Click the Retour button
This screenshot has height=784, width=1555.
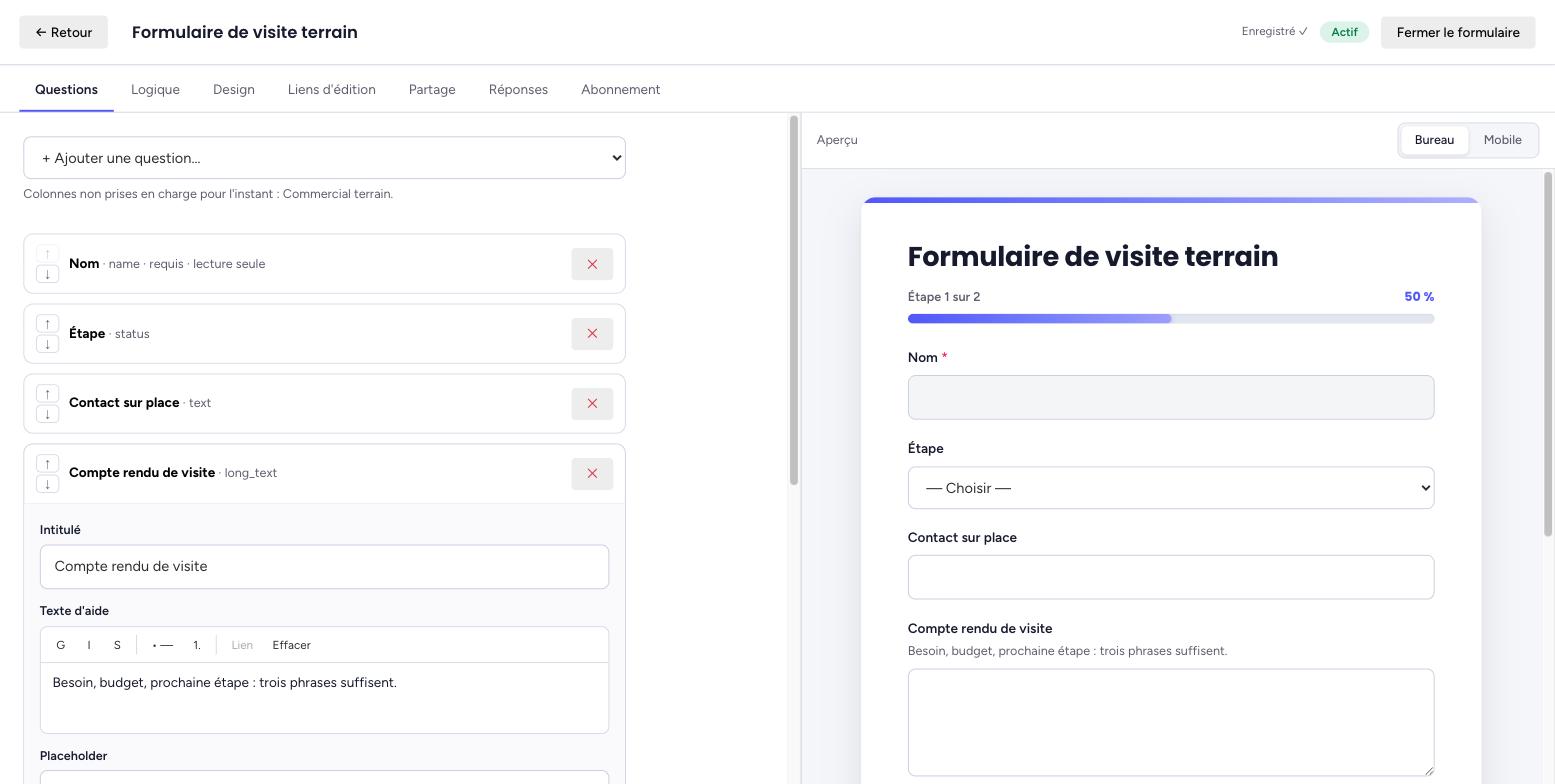64,32
